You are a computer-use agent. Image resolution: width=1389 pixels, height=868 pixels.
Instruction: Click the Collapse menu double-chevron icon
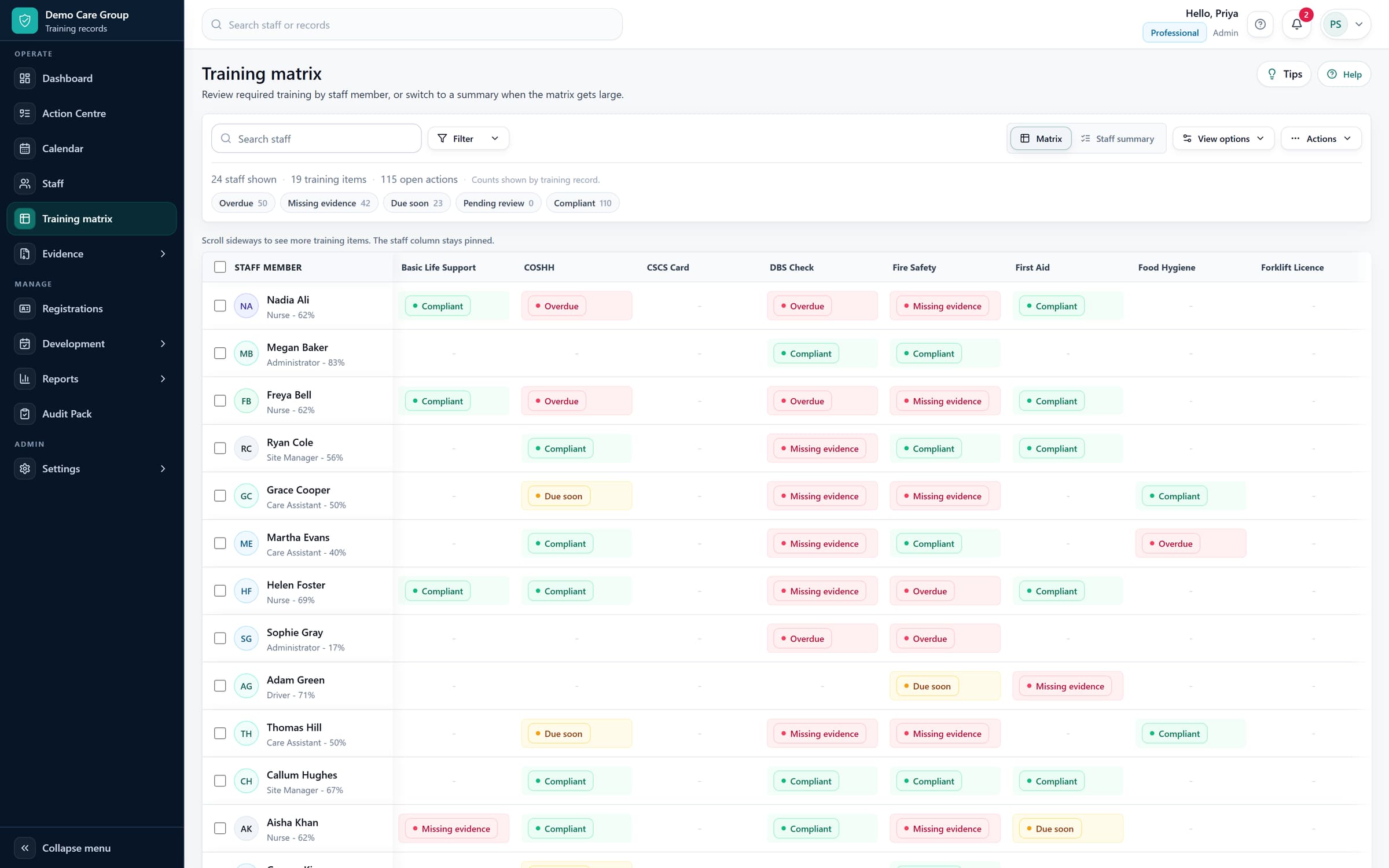[x=25, y=848]
